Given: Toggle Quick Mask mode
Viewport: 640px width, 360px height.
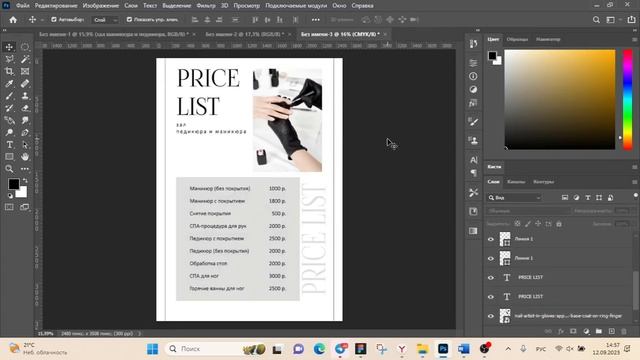Looking at the screenshot, I should tap(9, 207).
